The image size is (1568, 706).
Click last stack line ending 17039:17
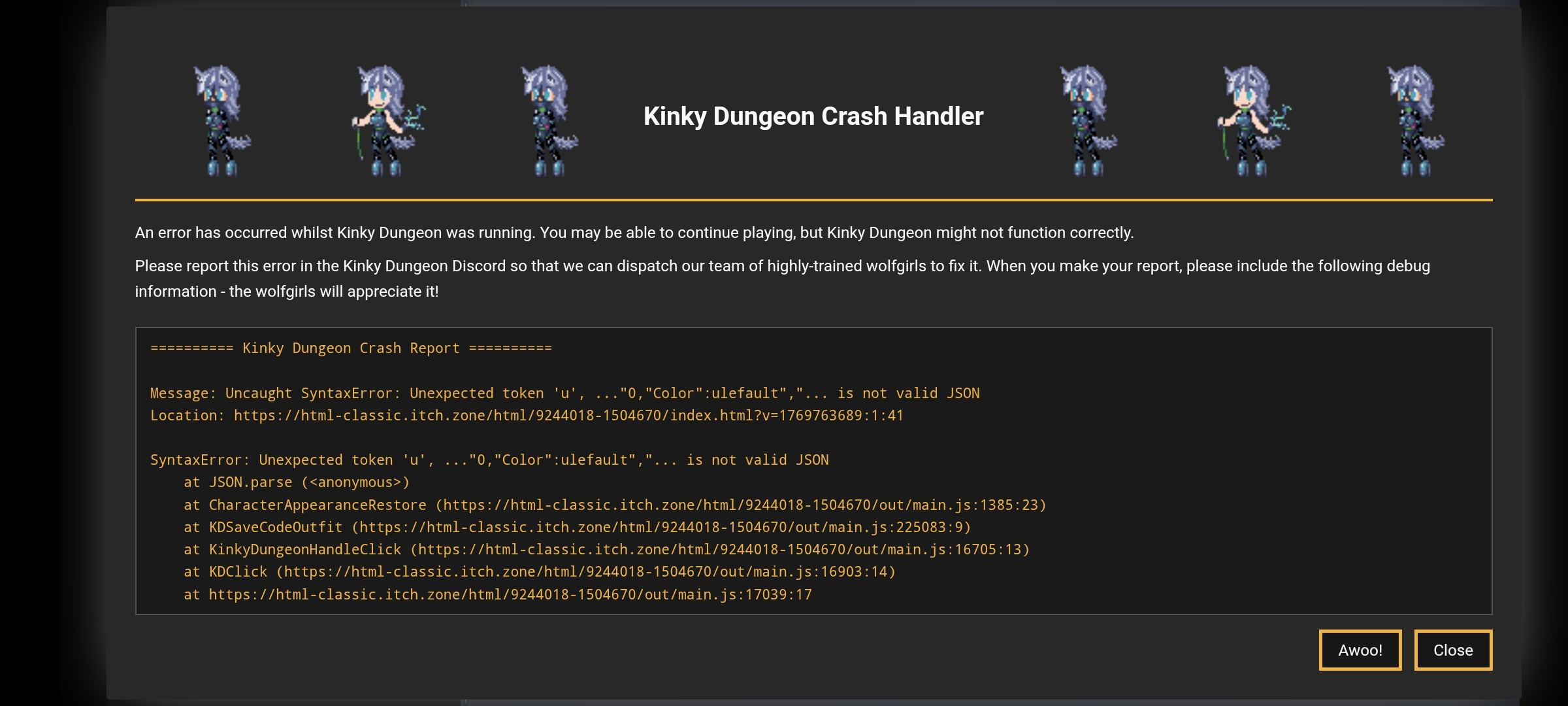pyautogui.click(x=497, y=595)
